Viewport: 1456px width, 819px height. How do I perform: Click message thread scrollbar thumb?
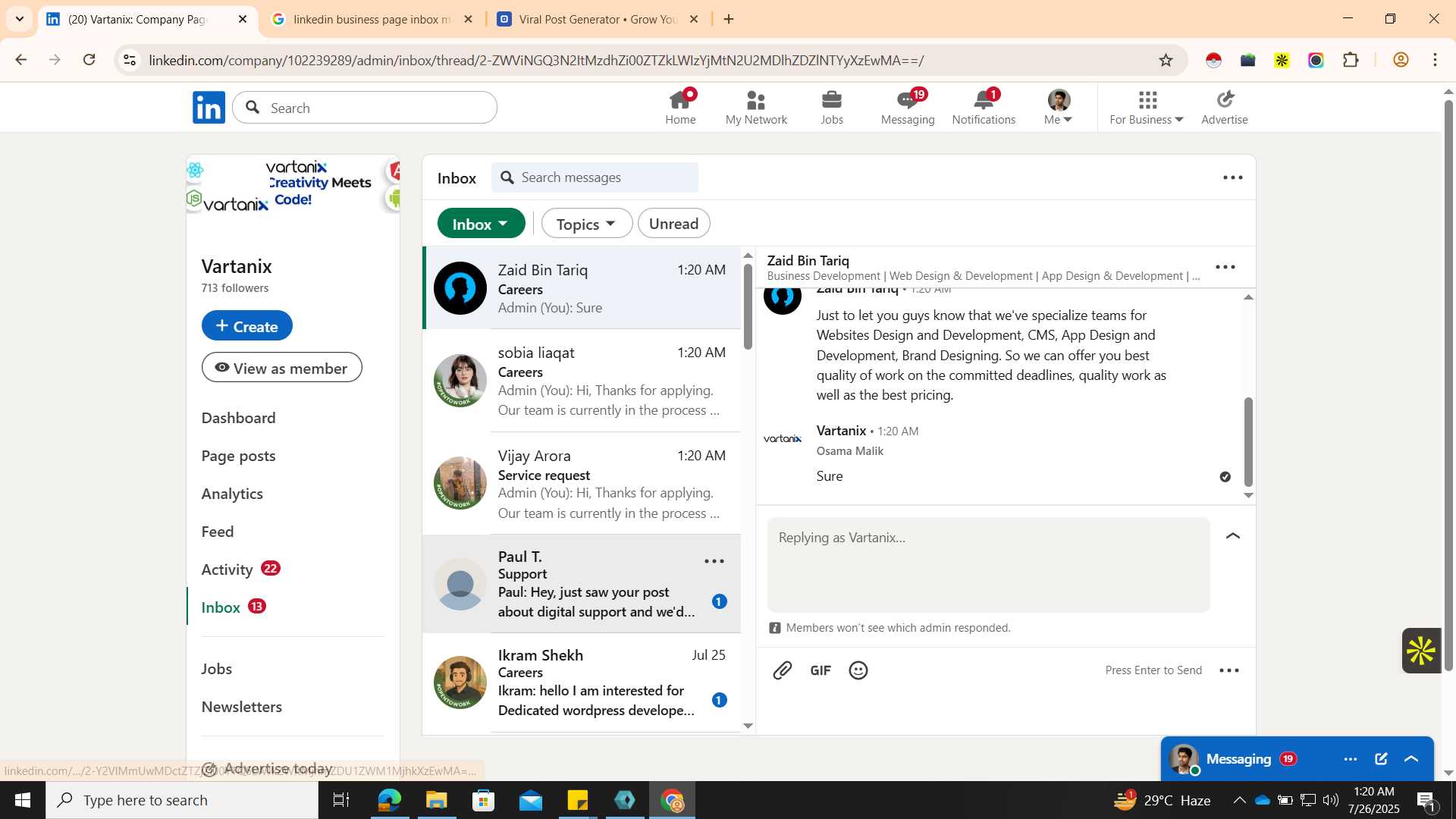click(1248, 441)
